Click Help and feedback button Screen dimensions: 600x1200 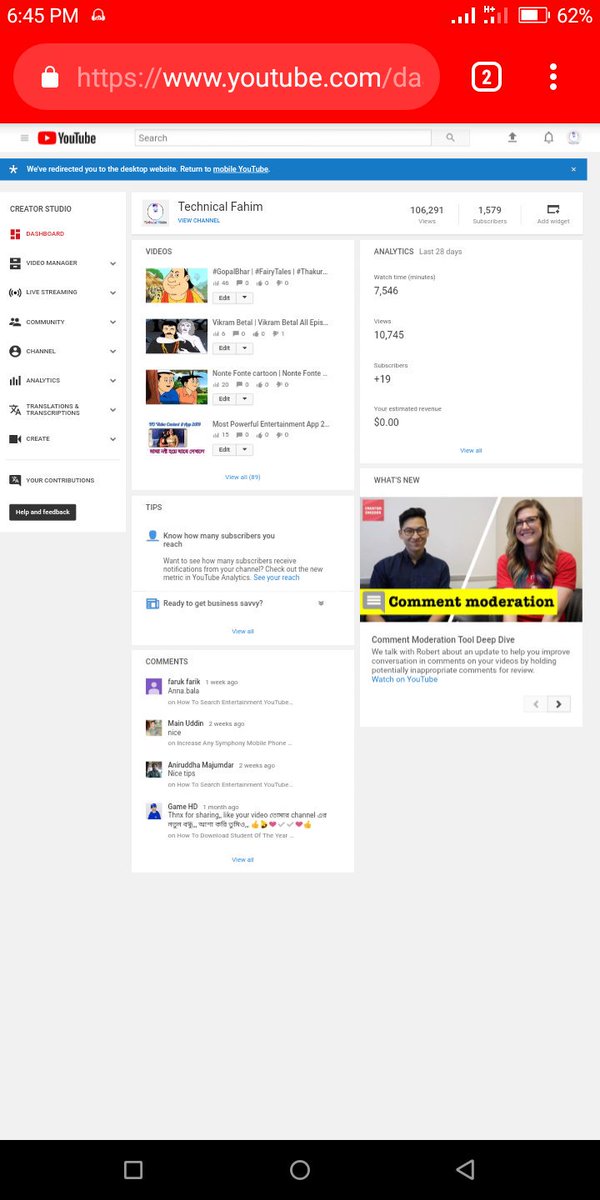(43, 512)
